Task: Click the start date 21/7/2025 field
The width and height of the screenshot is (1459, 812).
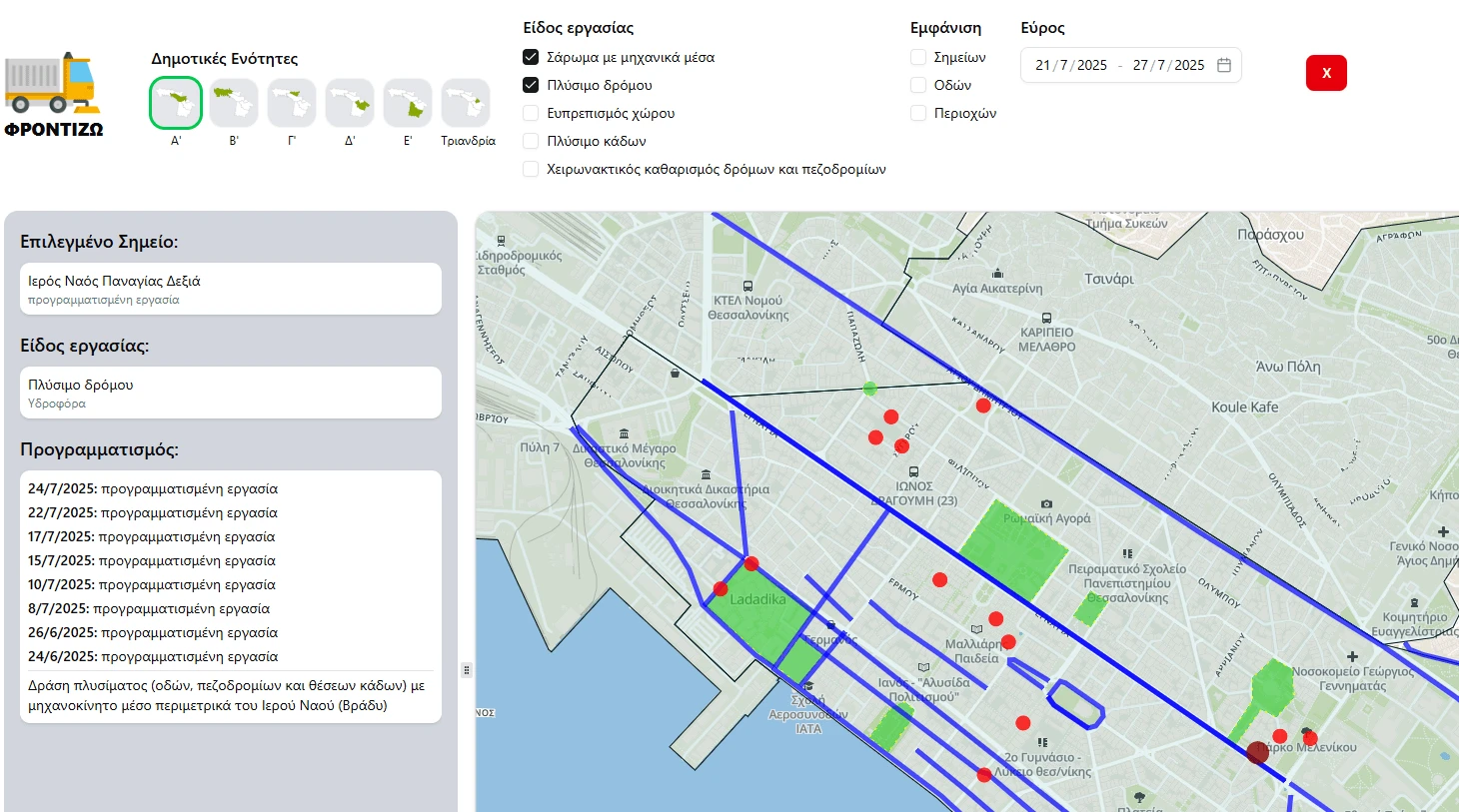Action: (x=1070, y=65)
